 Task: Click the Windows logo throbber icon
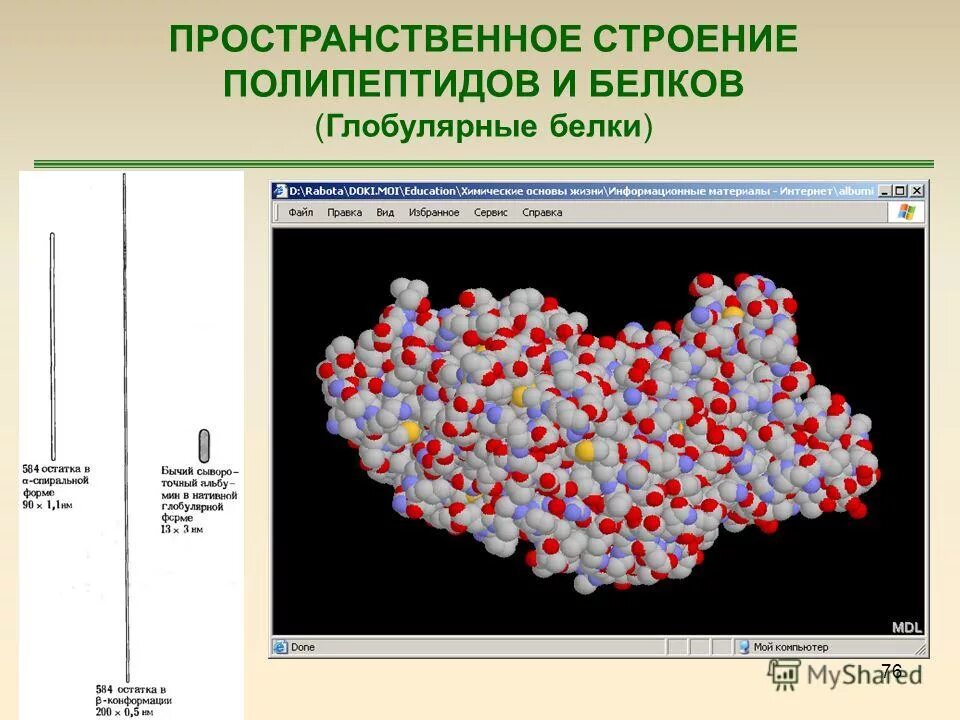(x=906, y=211)
